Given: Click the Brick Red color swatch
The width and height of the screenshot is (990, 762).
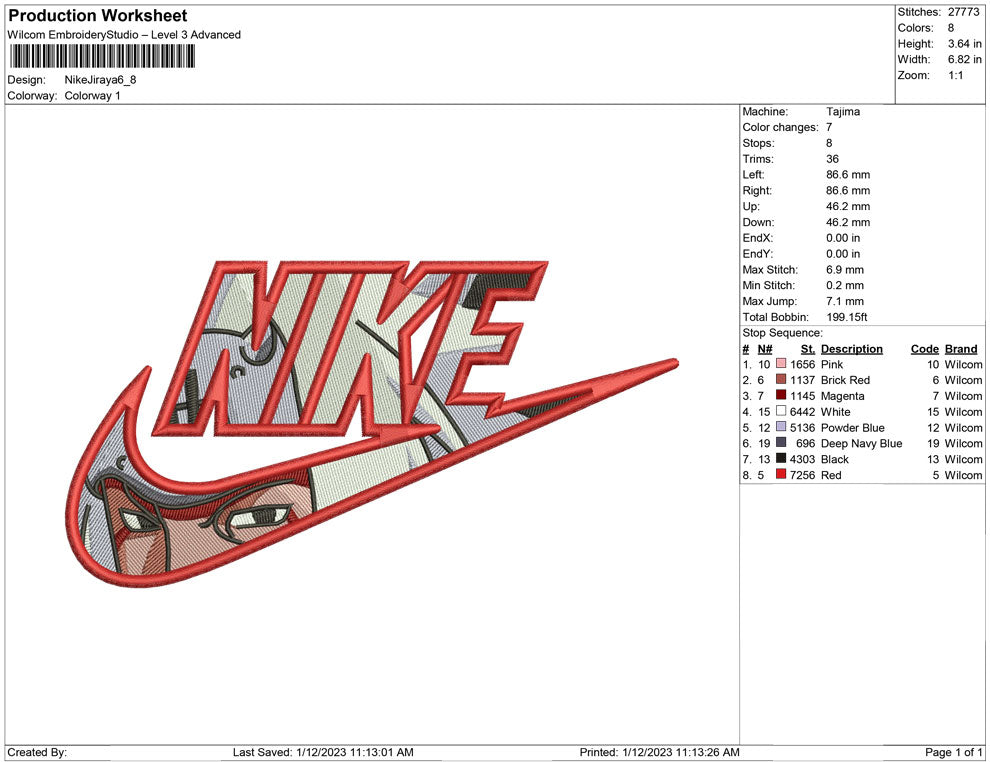Looking at the screenshot, I should coord(781,379).
